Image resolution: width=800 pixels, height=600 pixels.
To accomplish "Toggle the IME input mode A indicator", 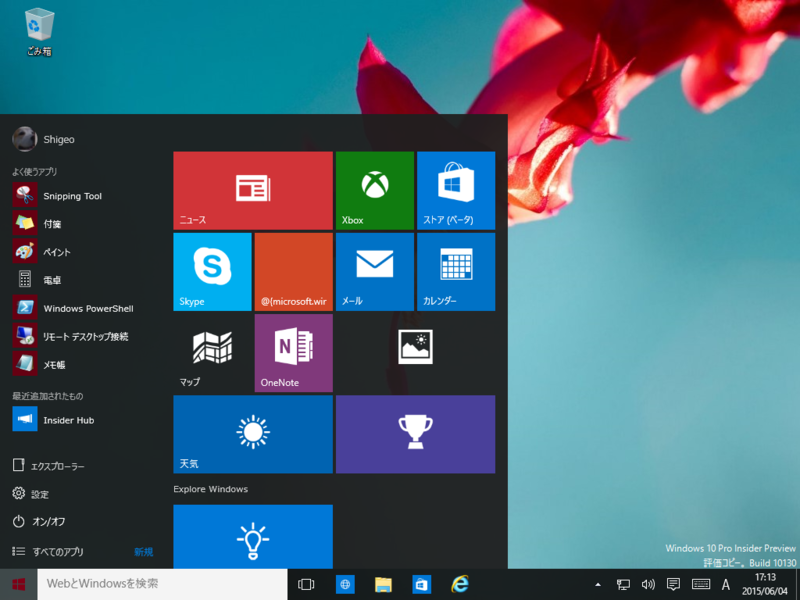I will [726, 585].
